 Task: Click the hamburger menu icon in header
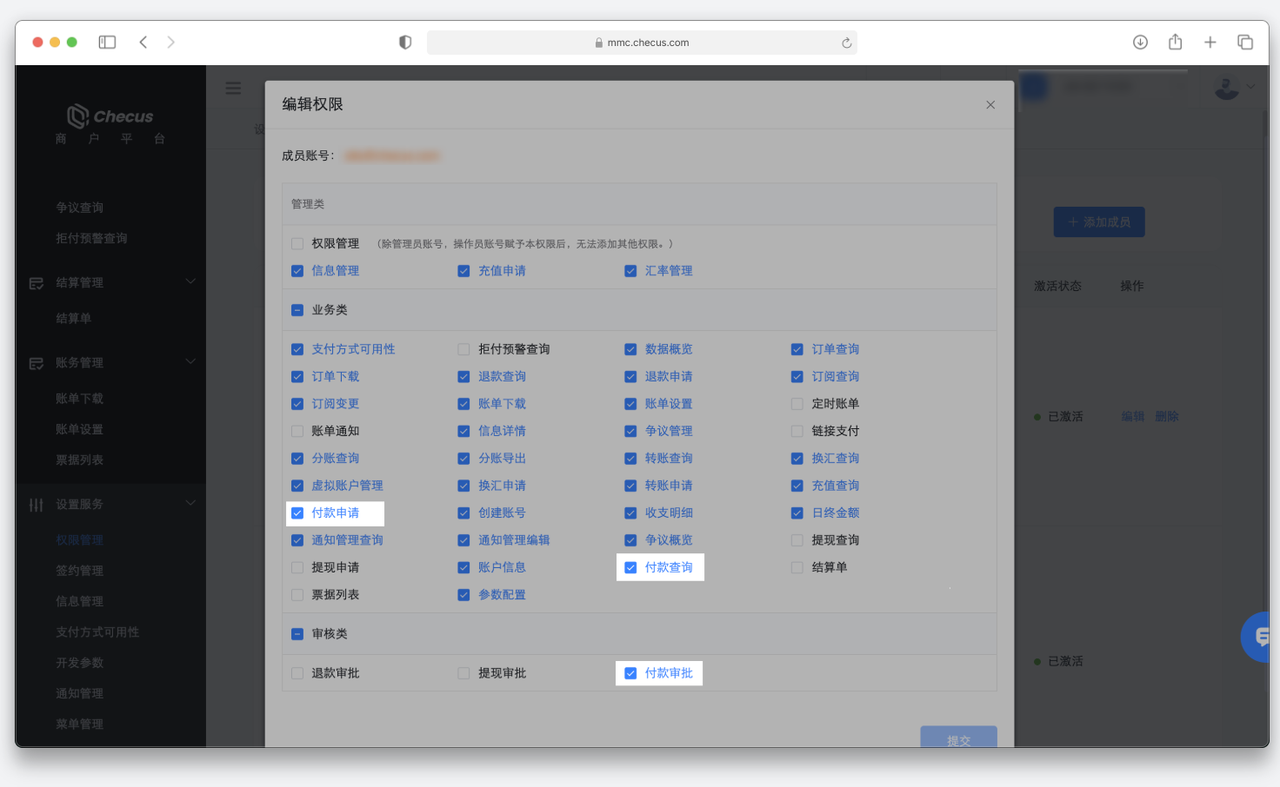(233, 88)
